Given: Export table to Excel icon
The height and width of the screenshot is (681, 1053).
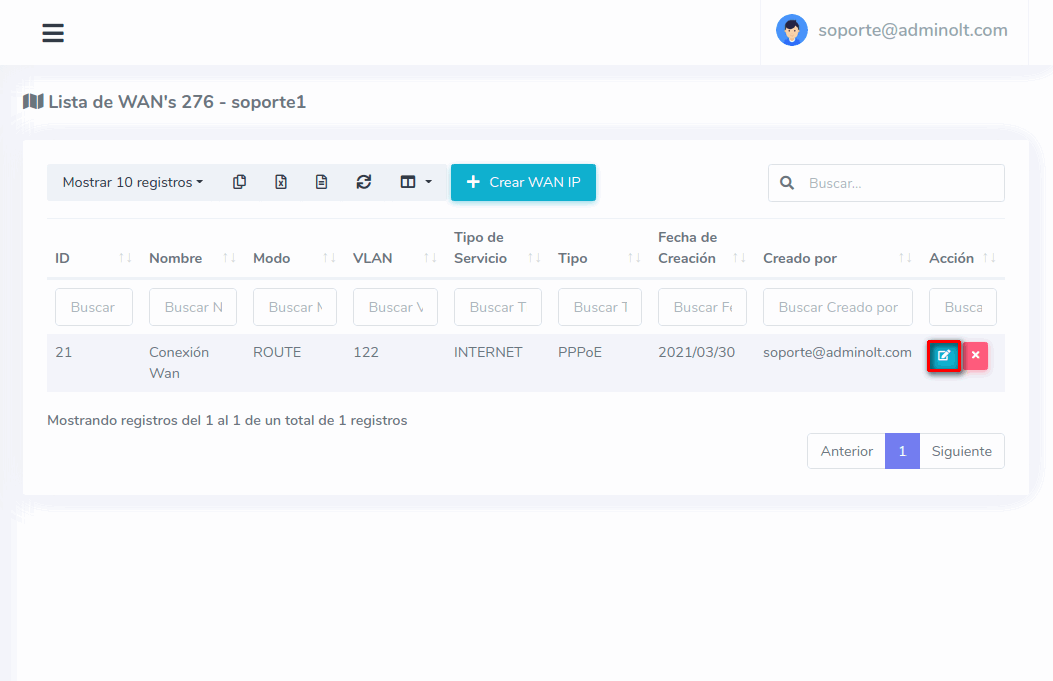Looking at the screenshot, I should point(281,182).
